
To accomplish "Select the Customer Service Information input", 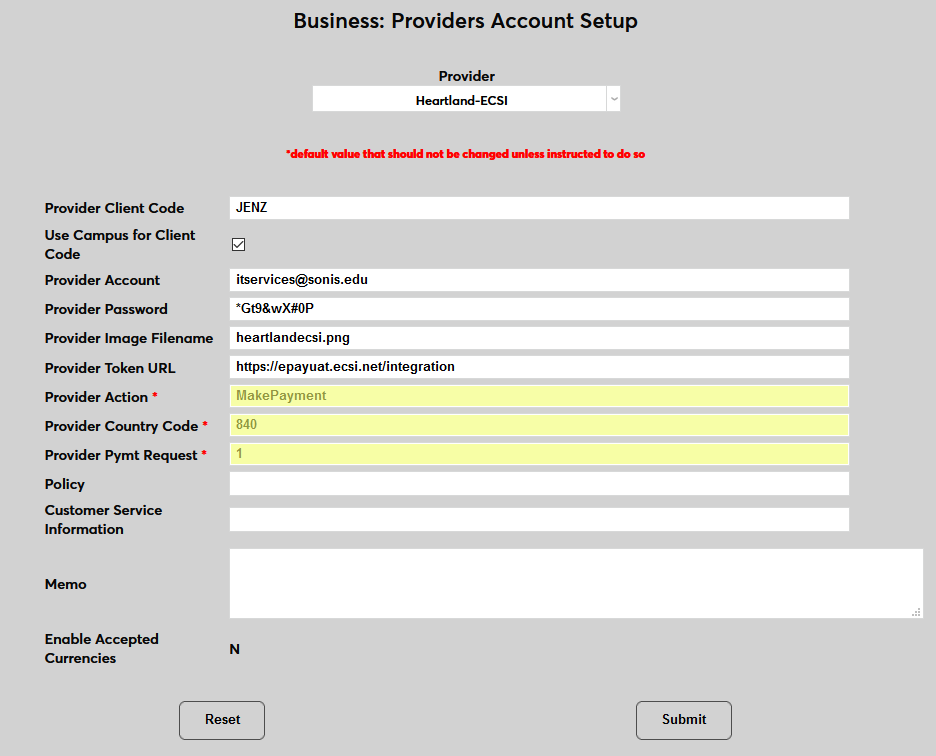I will tap(539, 520).
